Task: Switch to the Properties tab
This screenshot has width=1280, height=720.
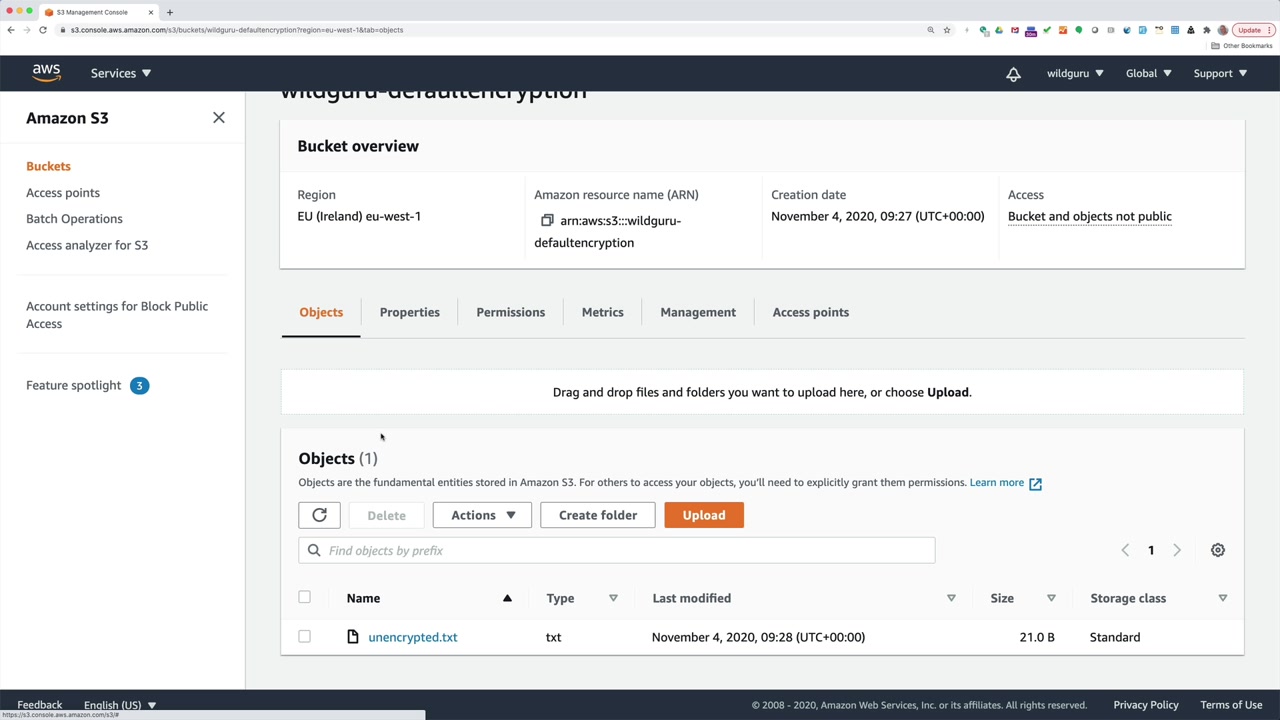Action: coord(409,312)
